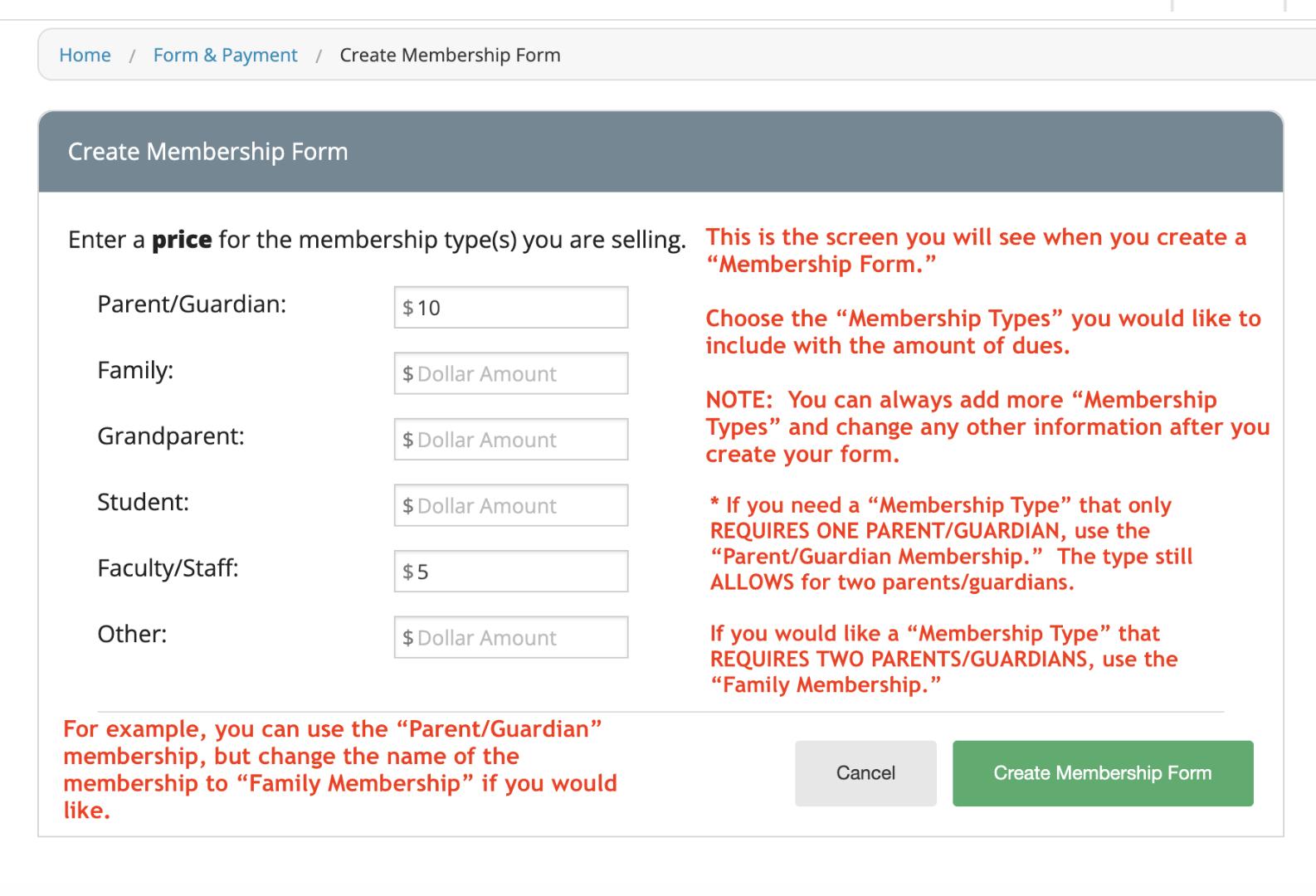Go to the Home breadcrumb link
The height and width of the screenshot is (896, 1316).
coord(85,55)
